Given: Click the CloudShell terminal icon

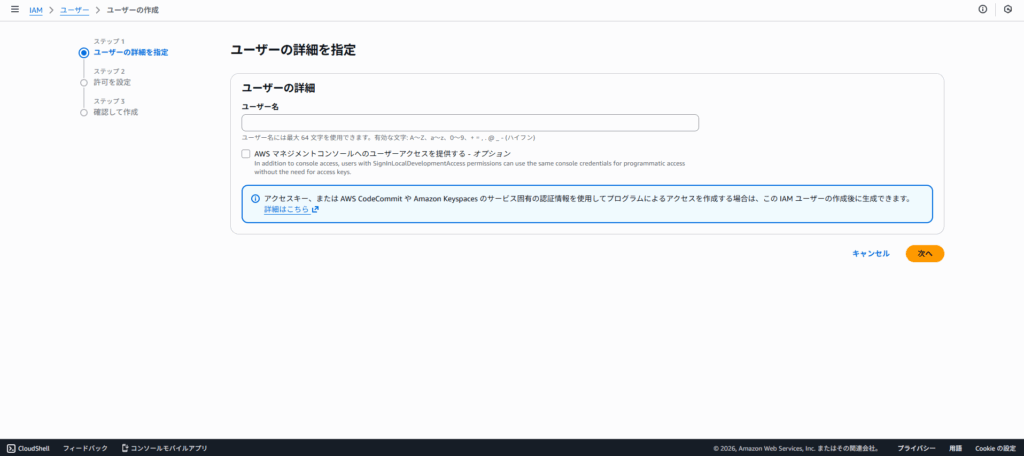Looking at the screenshot, I should pos(11,448).
